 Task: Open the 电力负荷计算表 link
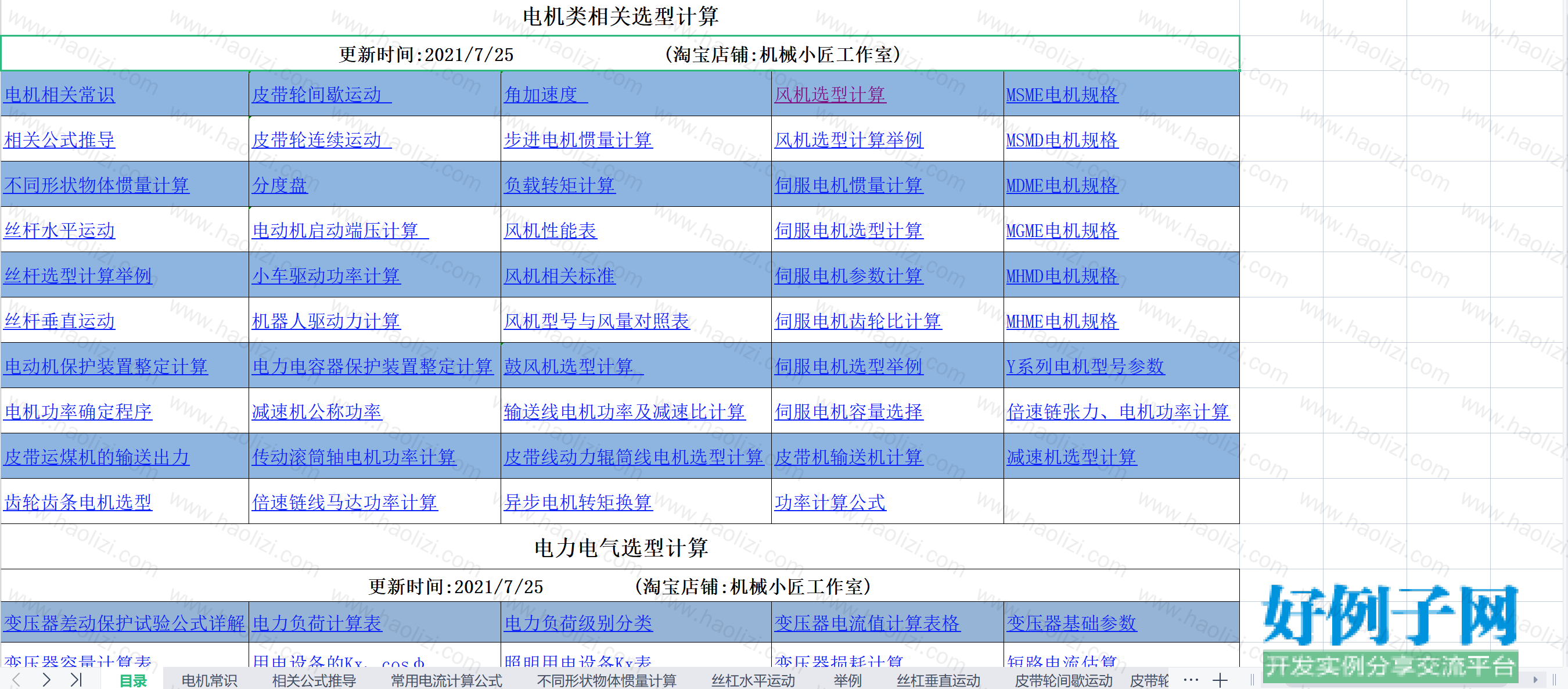click(x=317, y=623)
